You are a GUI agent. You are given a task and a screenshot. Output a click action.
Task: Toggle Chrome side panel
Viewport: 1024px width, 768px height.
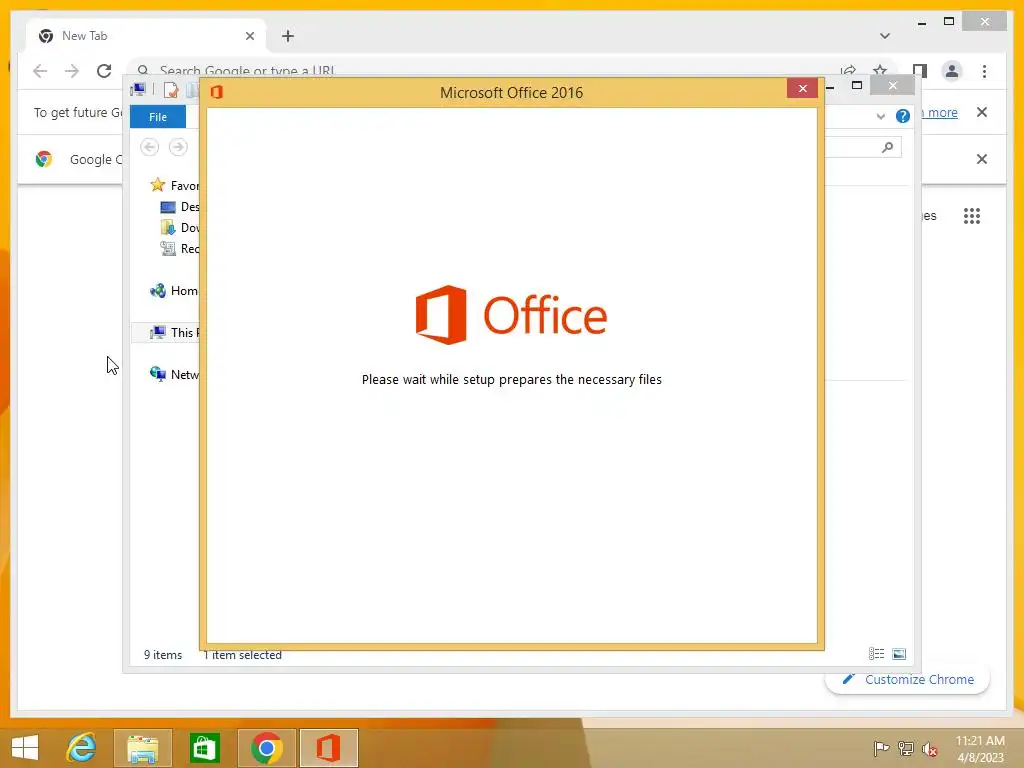point(920,71)
